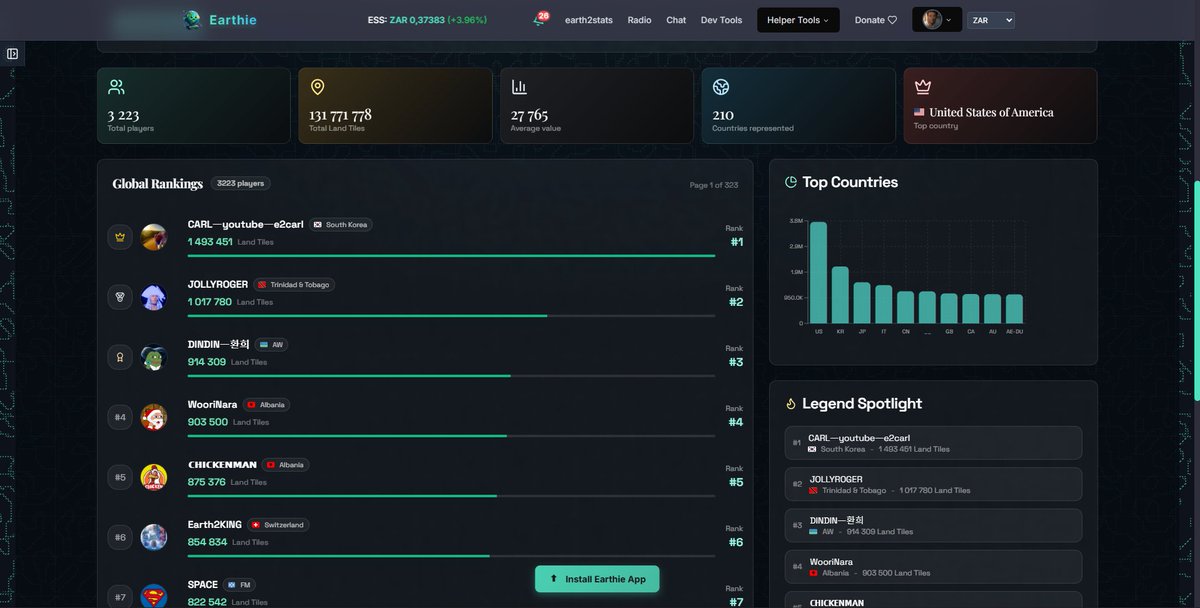1200x608 pixels.
Task: Open DINDIN's frog avatar image
Action: [154, 357]
